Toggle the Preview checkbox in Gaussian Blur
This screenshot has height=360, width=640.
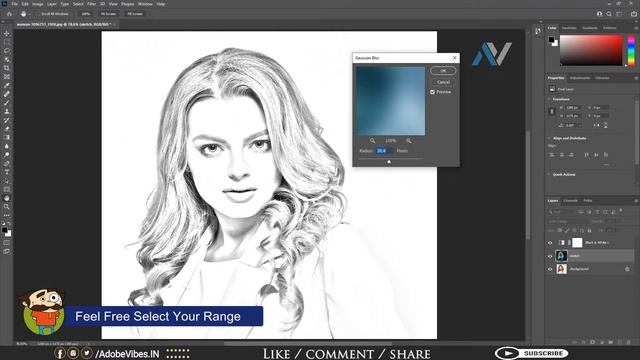click(432, 92)
